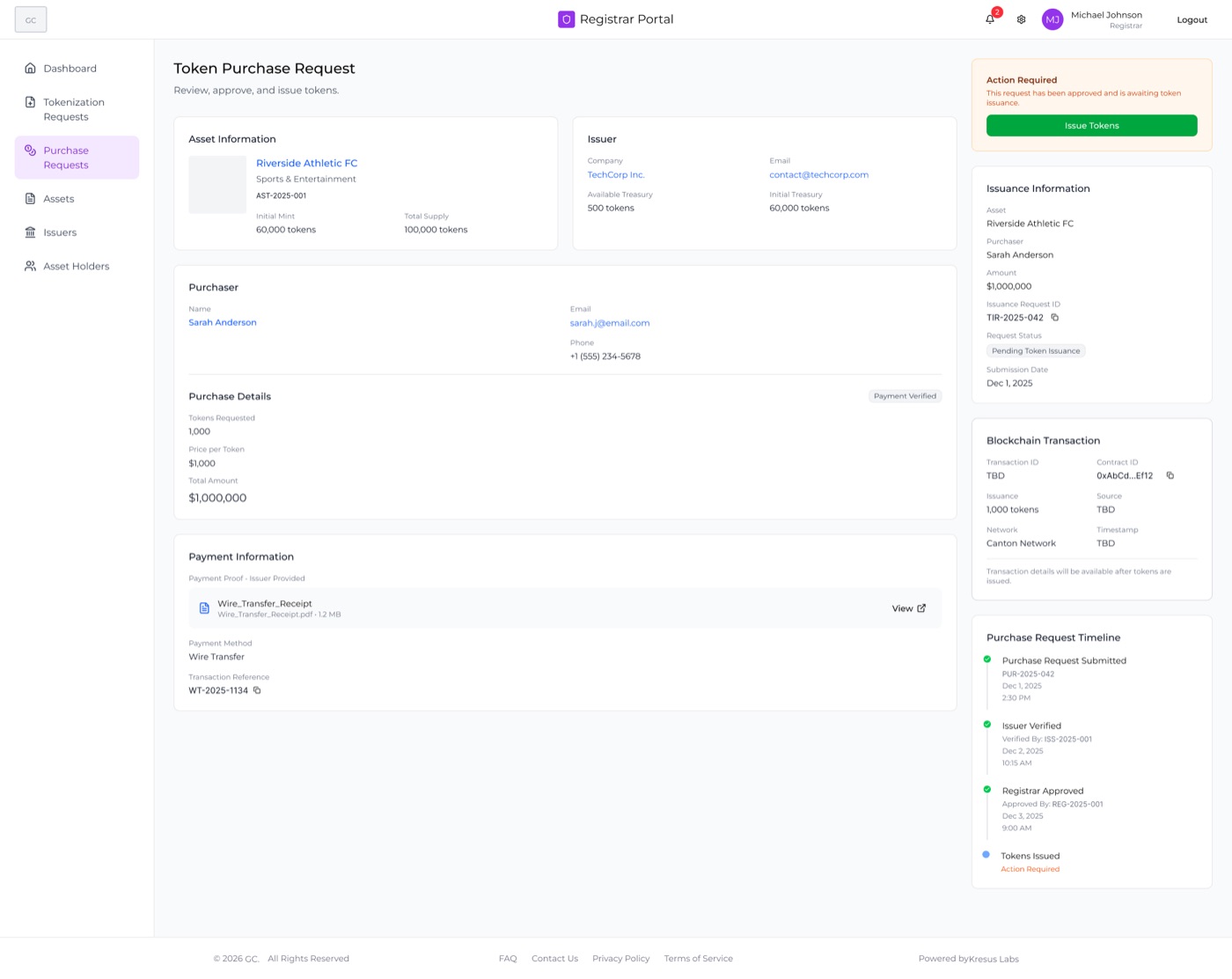View the Wire_Transfer_Receipt document
Viewport: 1232px width, 979px height.
tap(908, 608)
